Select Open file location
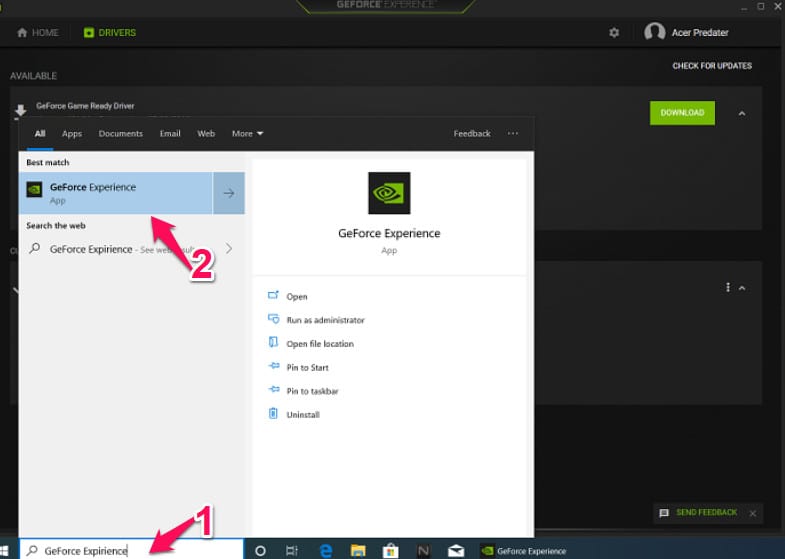785x559 pixels. click(x=320, y=344)
